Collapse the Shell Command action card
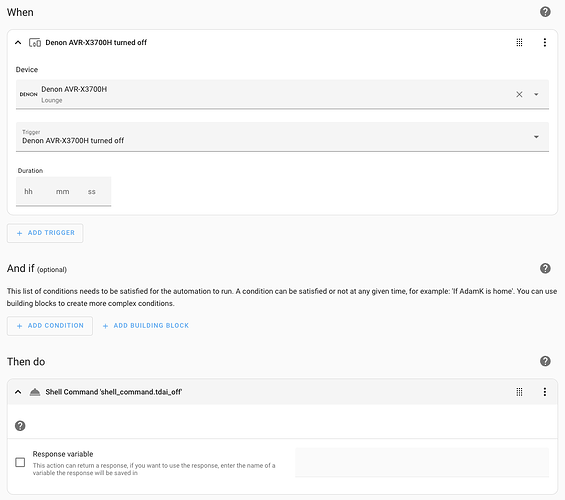Viewport: 565px width, 500px height. tap(18, 392)
